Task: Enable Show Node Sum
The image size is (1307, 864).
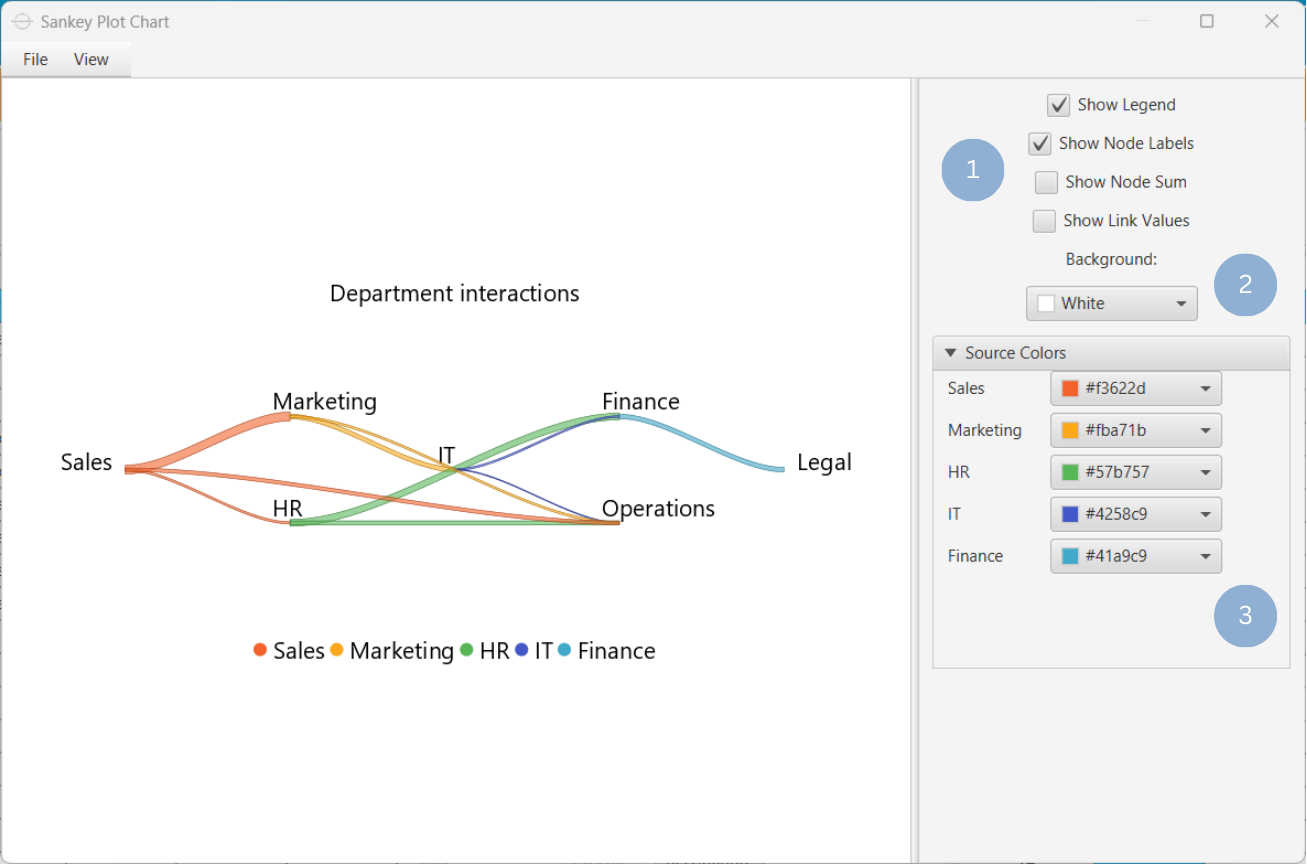Action: (x=1046, y=182)
